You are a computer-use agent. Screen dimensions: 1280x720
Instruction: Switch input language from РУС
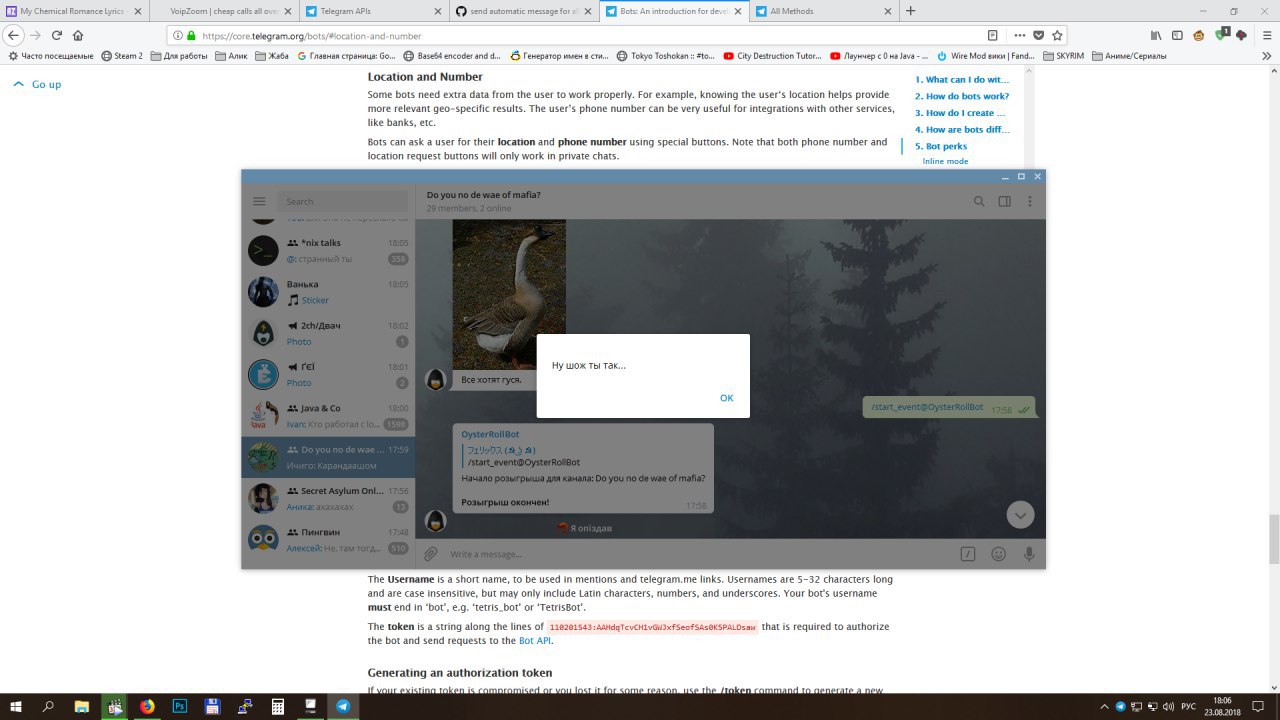(1188, 706)
